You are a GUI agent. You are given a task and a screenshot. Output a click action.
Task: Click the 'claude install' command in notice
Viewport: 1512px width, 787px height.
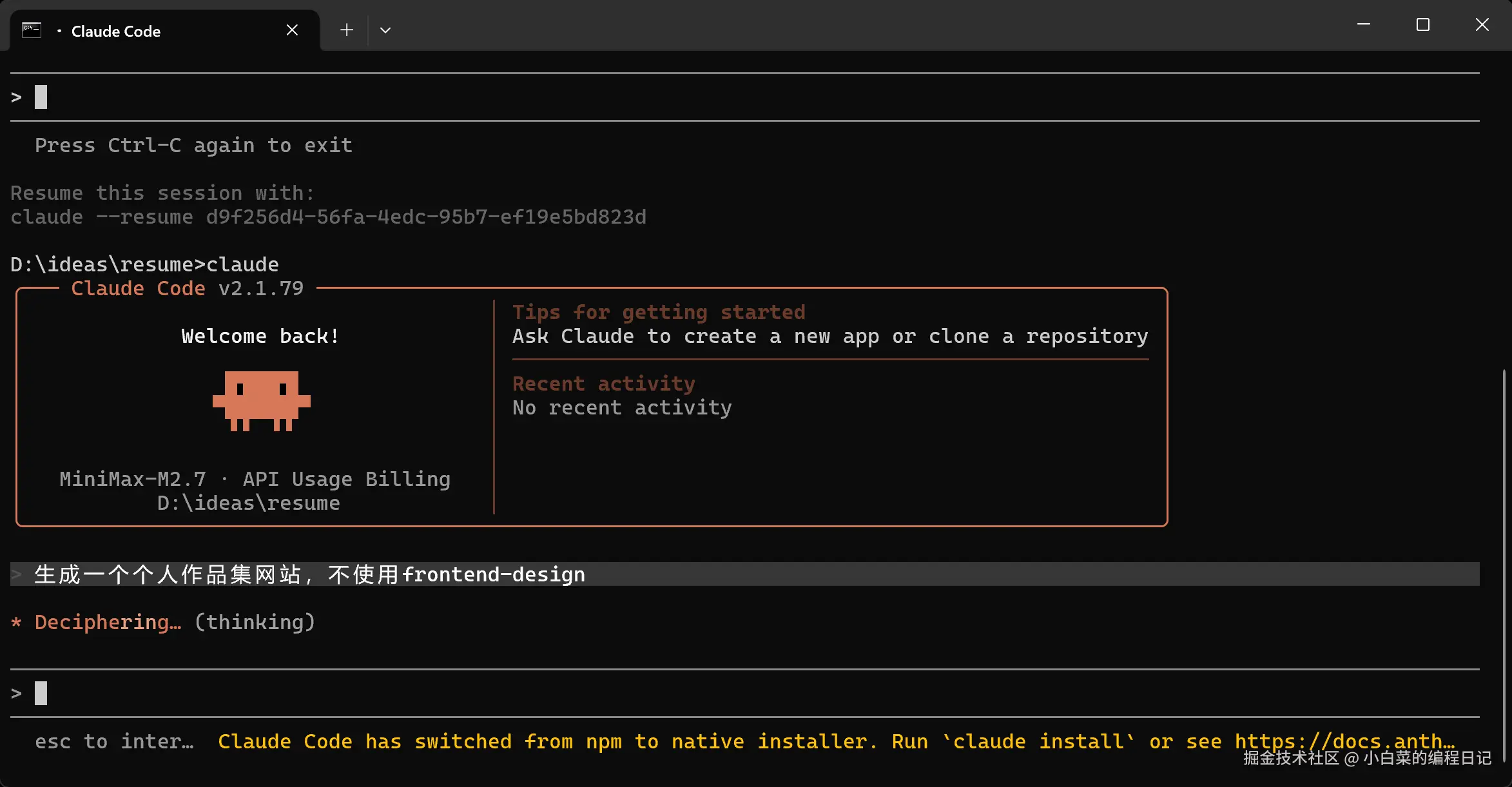[1038, 742]
